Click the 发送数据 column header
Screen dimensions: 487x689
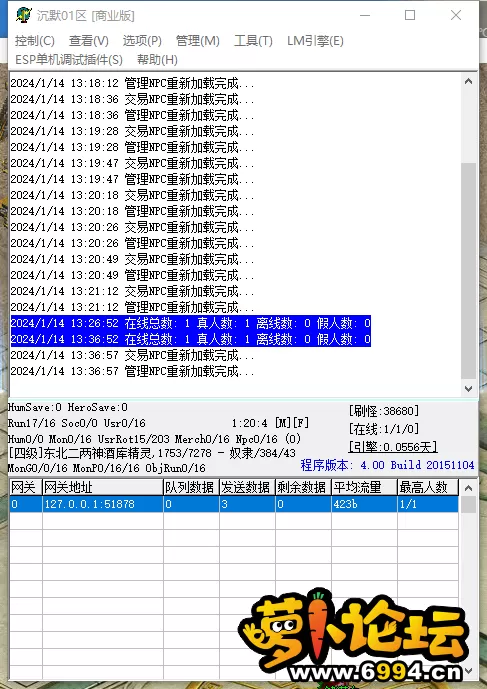coord(247,487)
